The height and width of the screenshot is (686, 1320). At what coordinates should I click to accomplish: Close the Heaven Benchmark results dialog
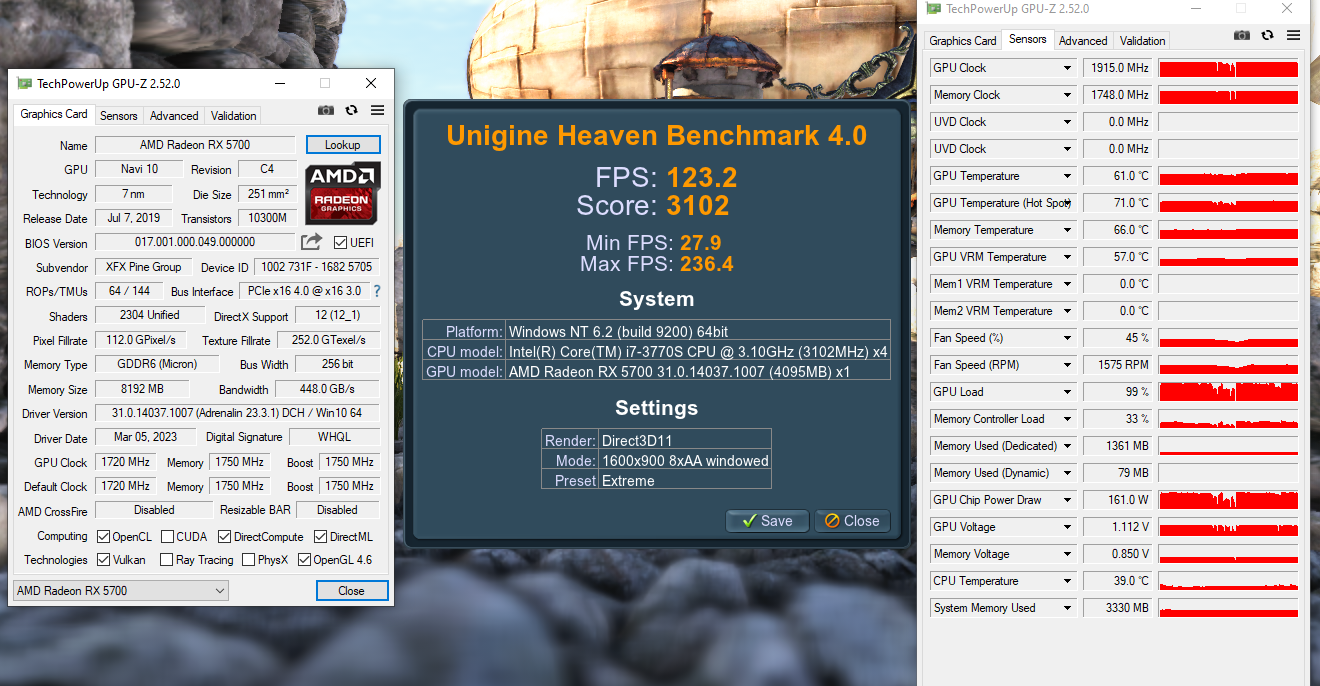pyautogui.click(x=852, y=521)
